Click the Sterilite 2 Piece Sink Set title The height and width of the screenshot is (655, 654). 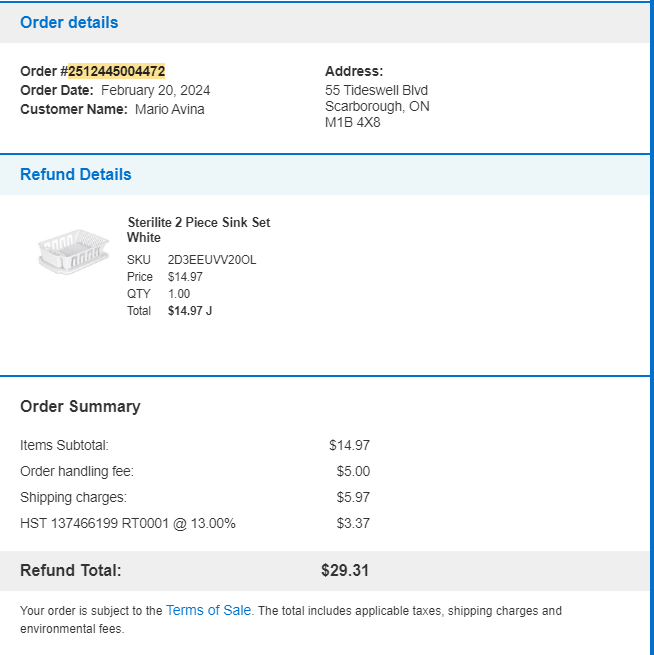coord(199,230)
